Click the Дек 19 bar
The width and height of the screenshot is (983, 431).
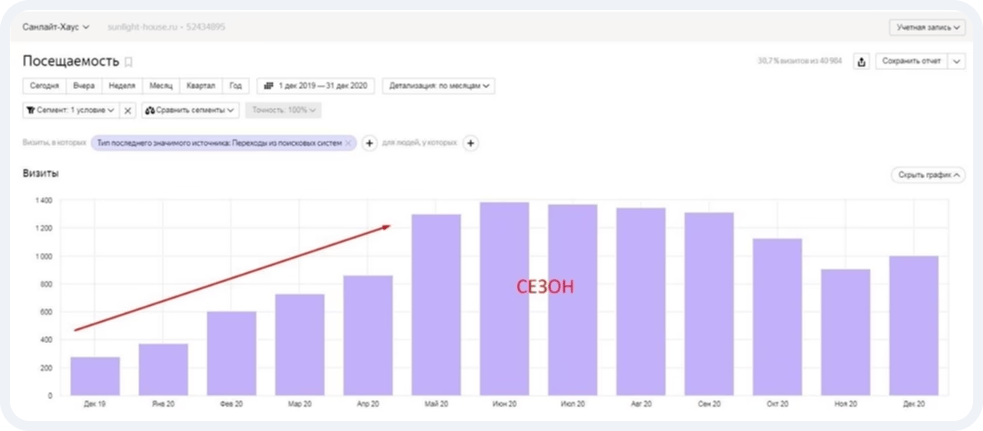click(x=95, y=376)
